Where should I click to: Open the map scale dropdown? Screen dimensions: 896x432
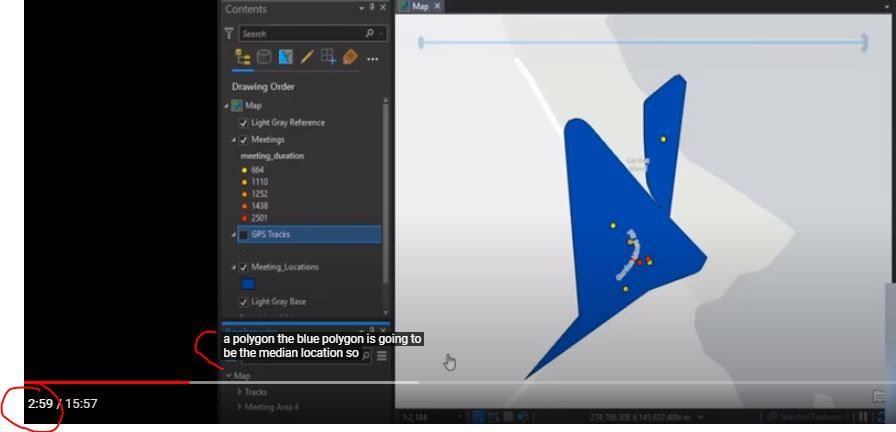[463, 417]
